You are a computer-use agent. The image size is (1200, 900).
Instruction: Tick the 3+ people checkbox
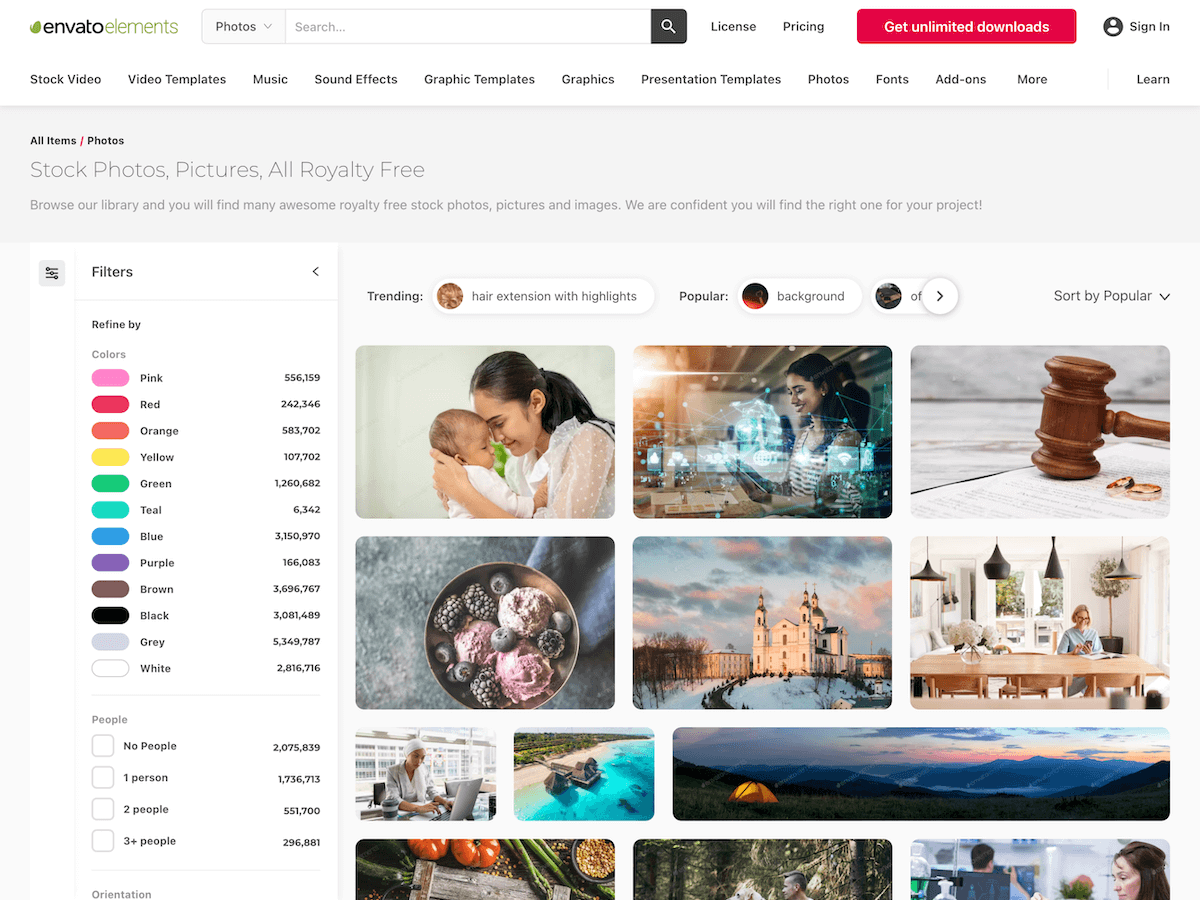(x=103, y=841)
